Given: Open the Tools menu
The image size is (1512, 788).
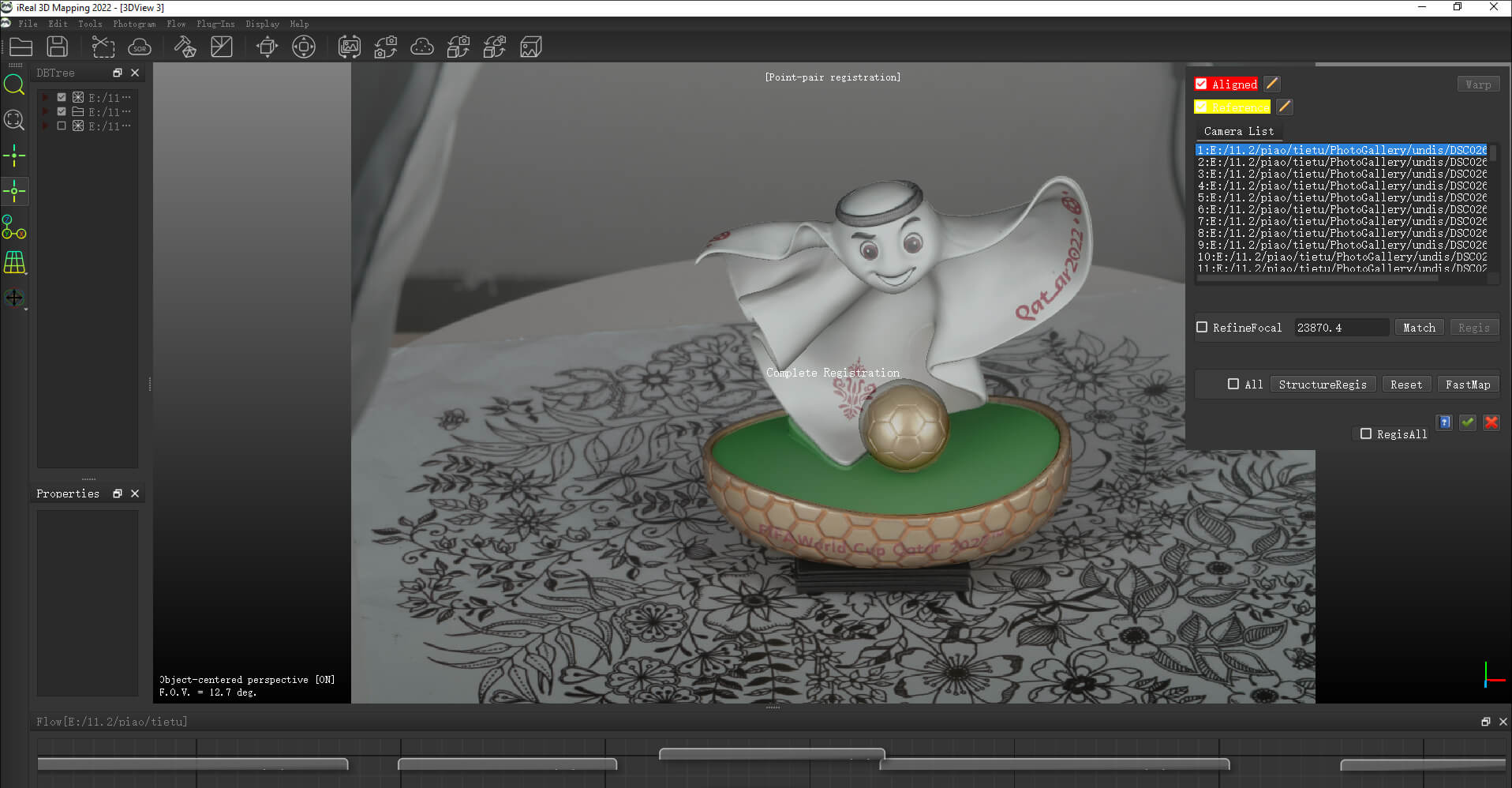Looking at the screenshot, I should [90, 24].
